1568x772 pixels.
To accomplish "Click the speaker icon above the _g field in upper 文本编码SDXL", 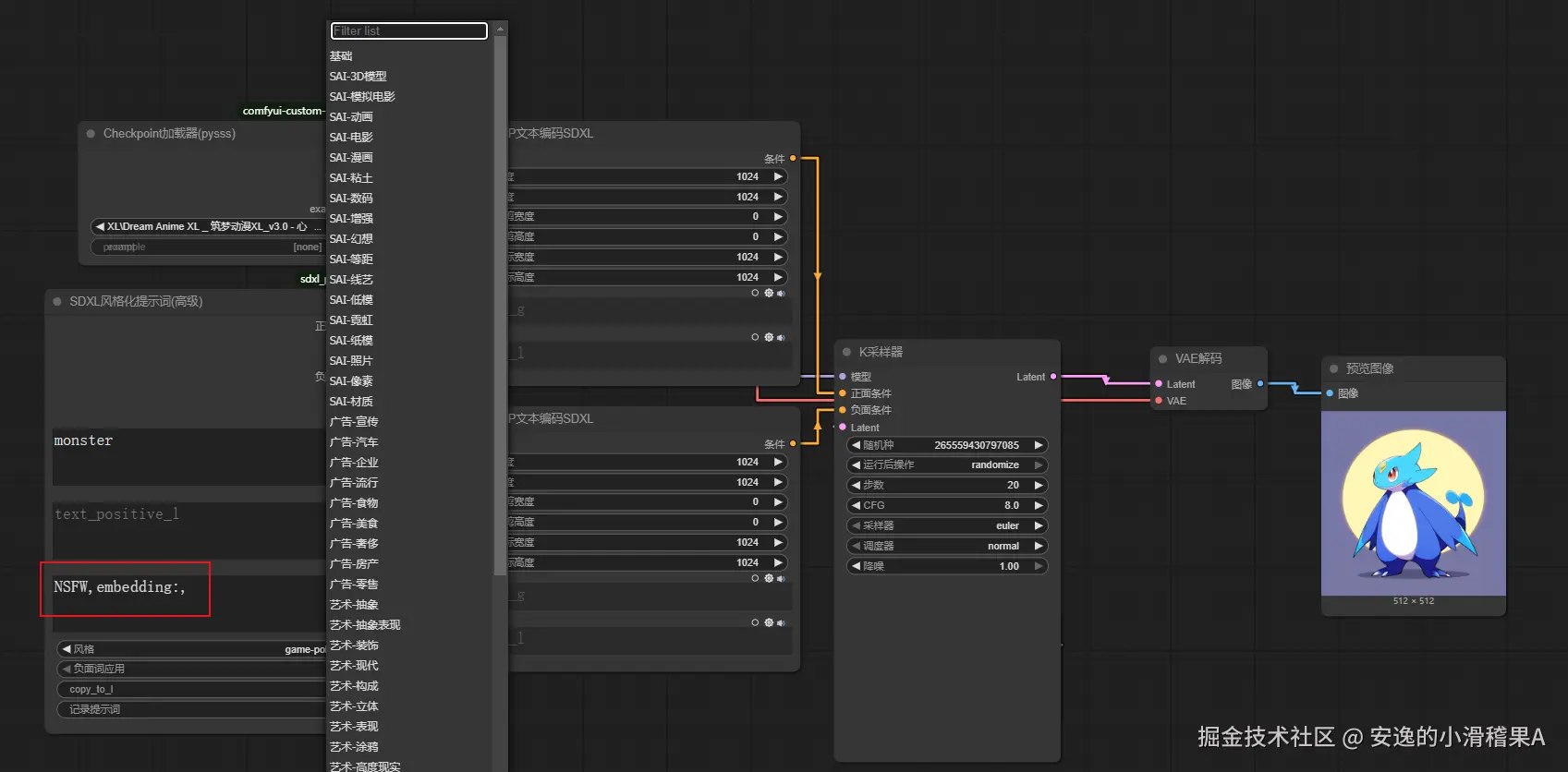I will click(x=781, y=293).
